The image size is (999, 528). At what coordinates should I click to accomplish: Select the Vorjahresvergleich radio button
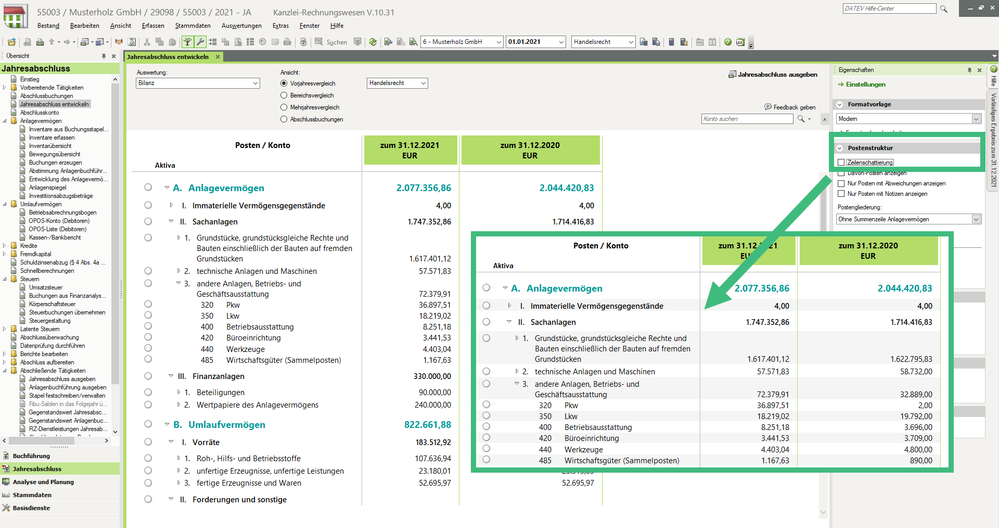coord(284,83)
